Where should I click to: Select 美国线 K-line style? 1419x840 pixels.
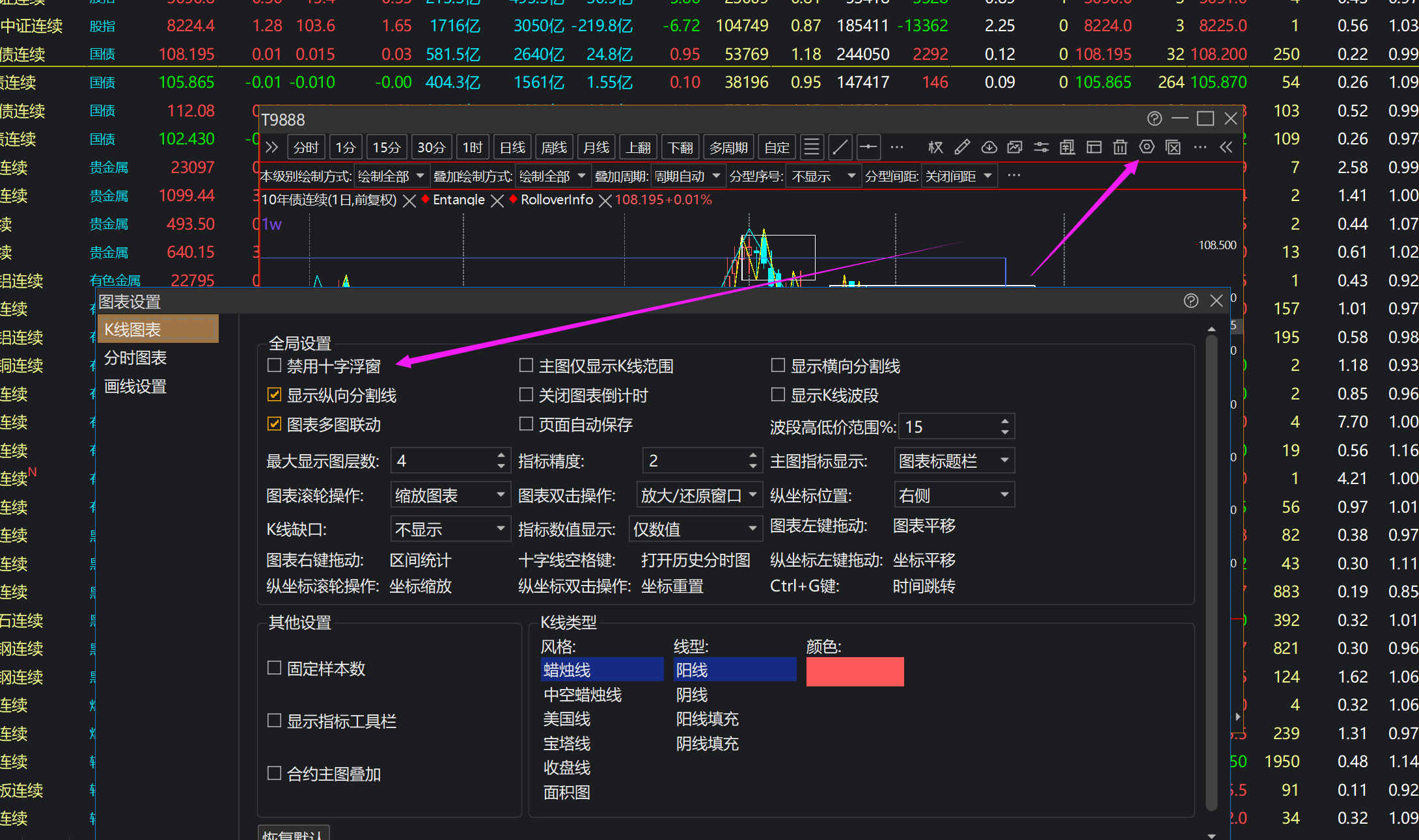tap(567, 719)
